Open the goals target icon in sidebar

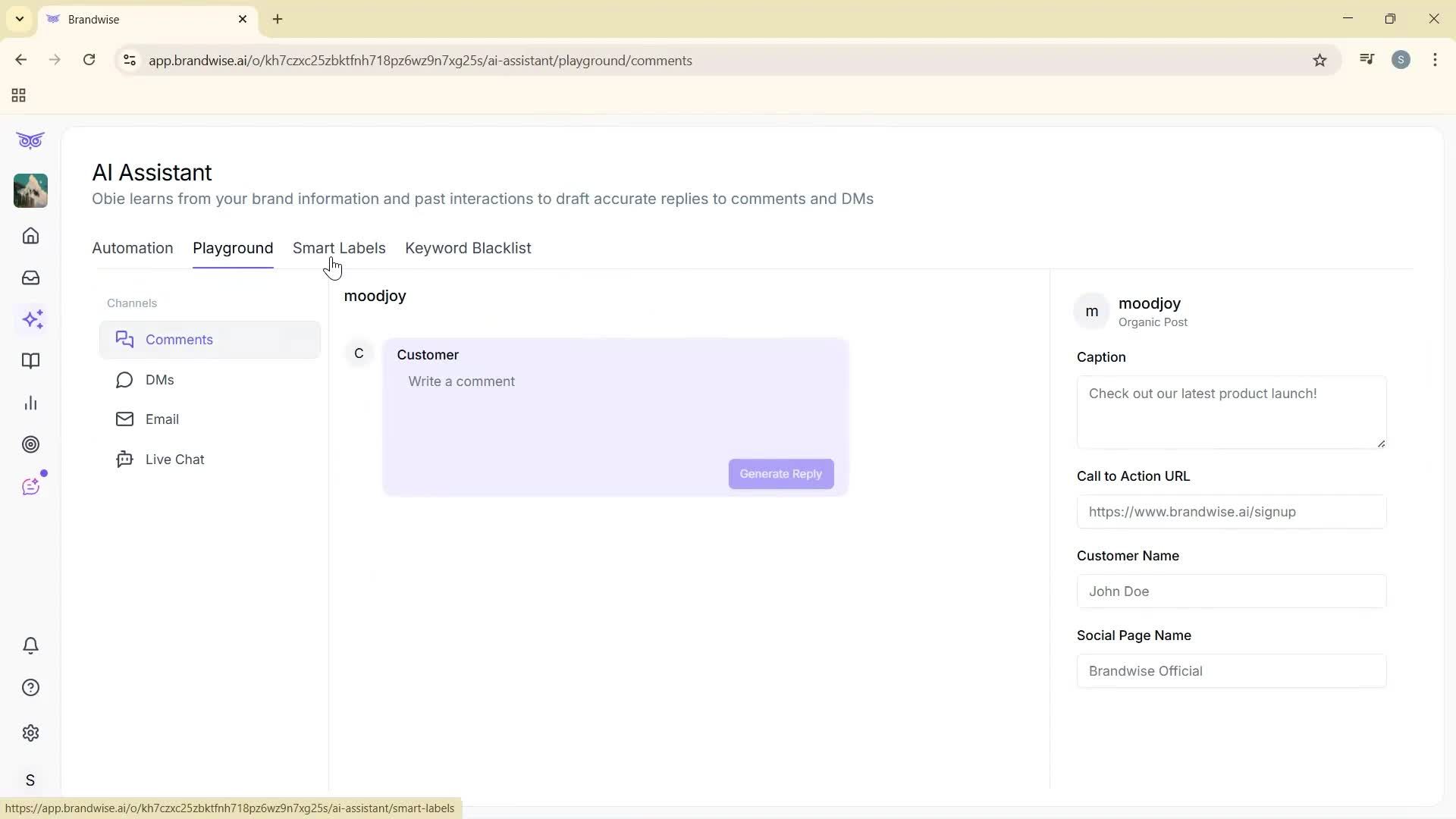(x=30, y=444)
